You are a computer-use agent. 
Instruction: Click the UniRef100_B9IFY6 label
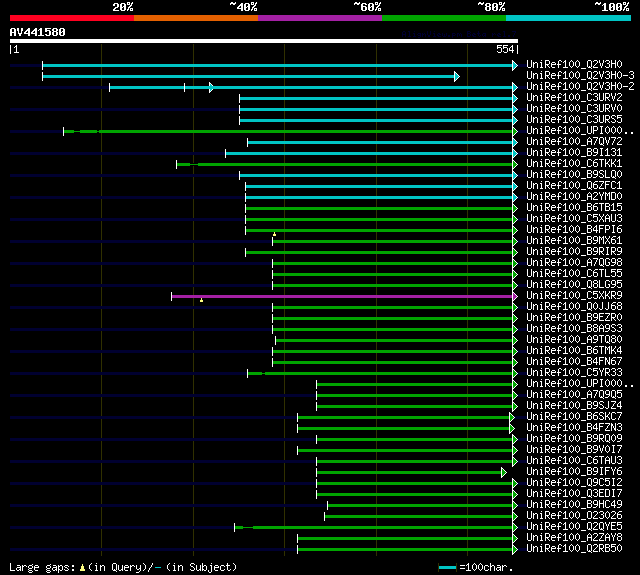(574, 472)
